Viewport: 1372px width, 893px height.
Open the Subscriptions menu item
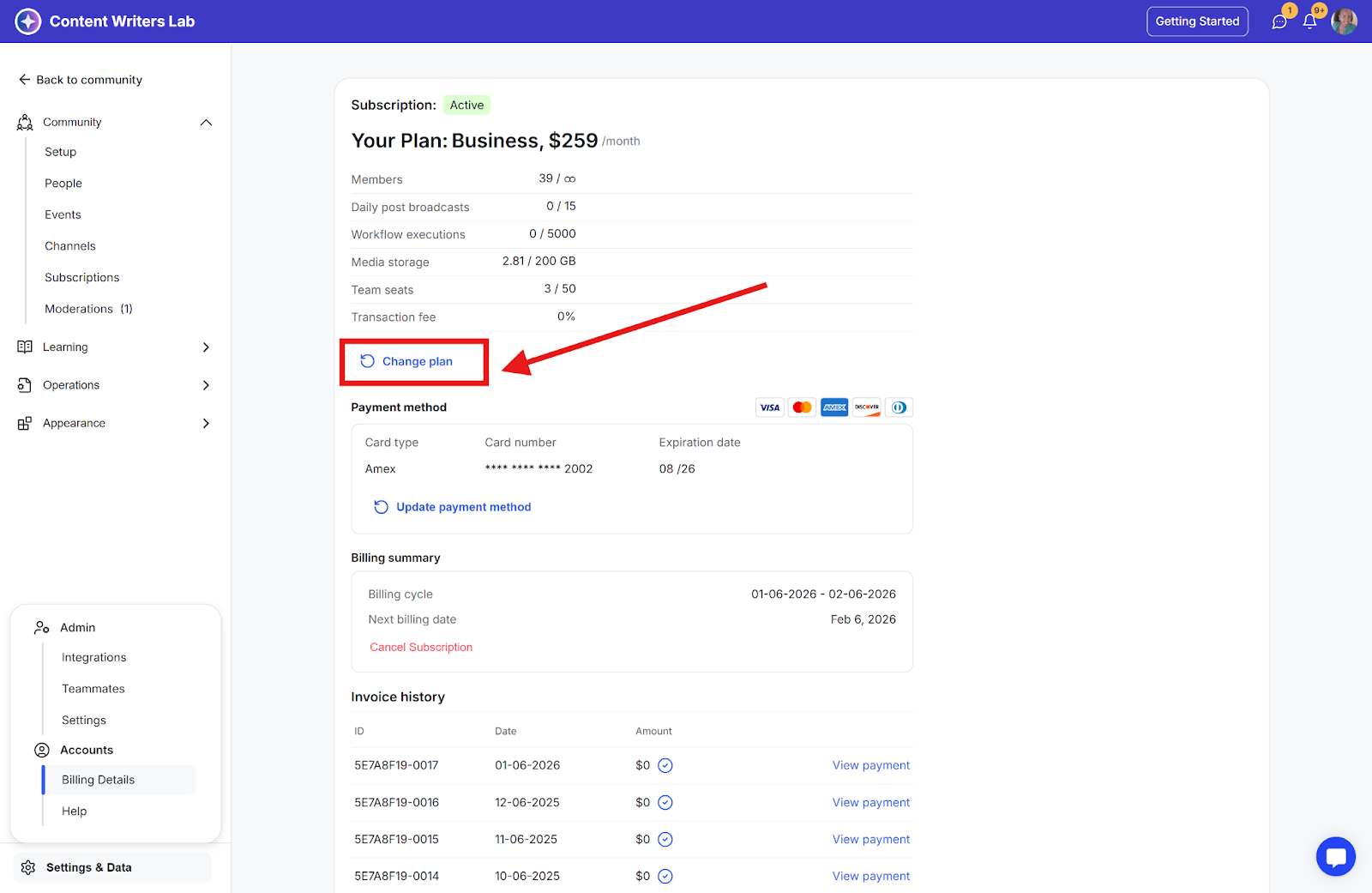[x=82, y=277]
